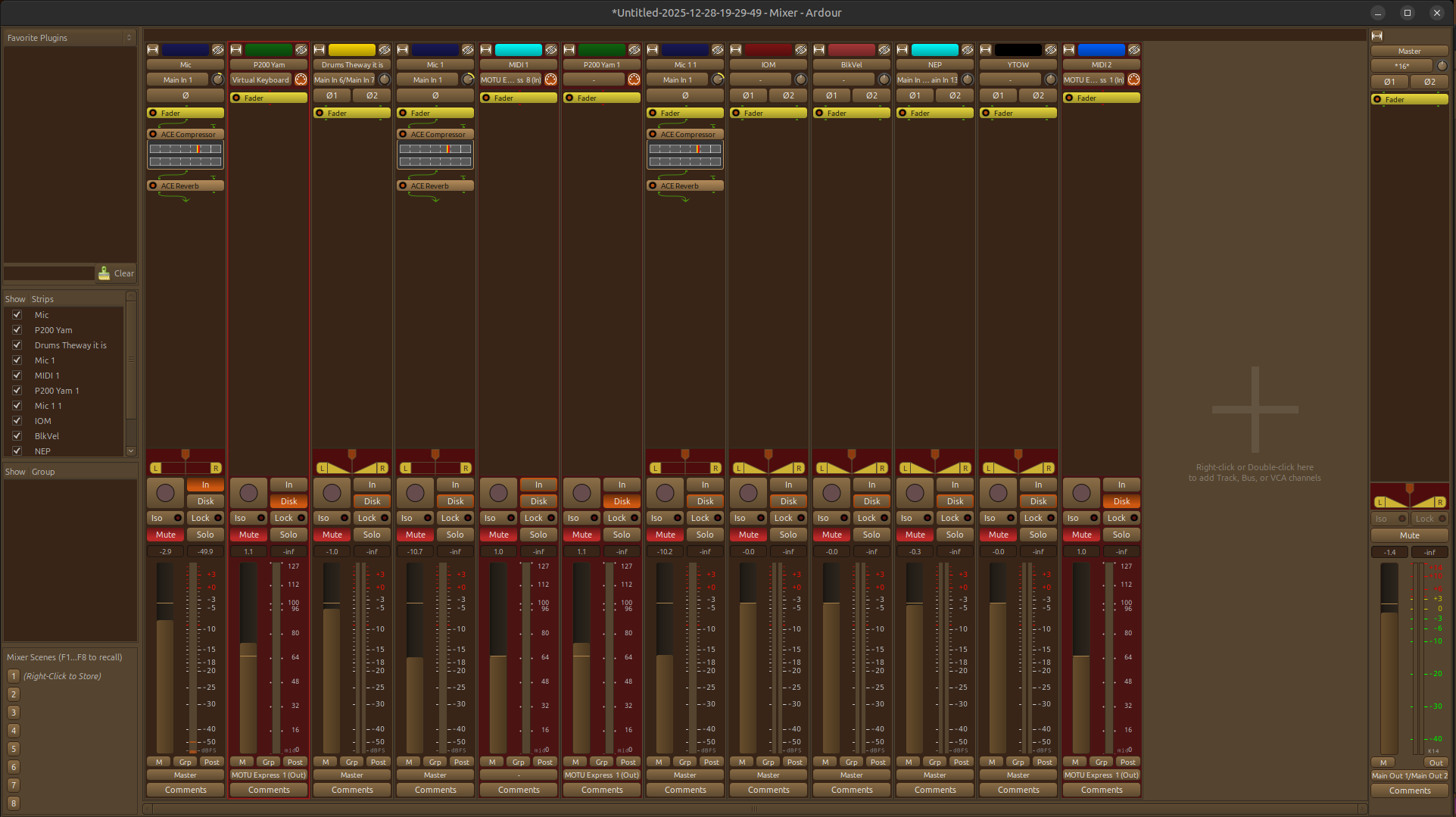The image size is (1456, 817).
Task: Open the Favorite Plugins dropdown
Action: (x=68, y=38)
